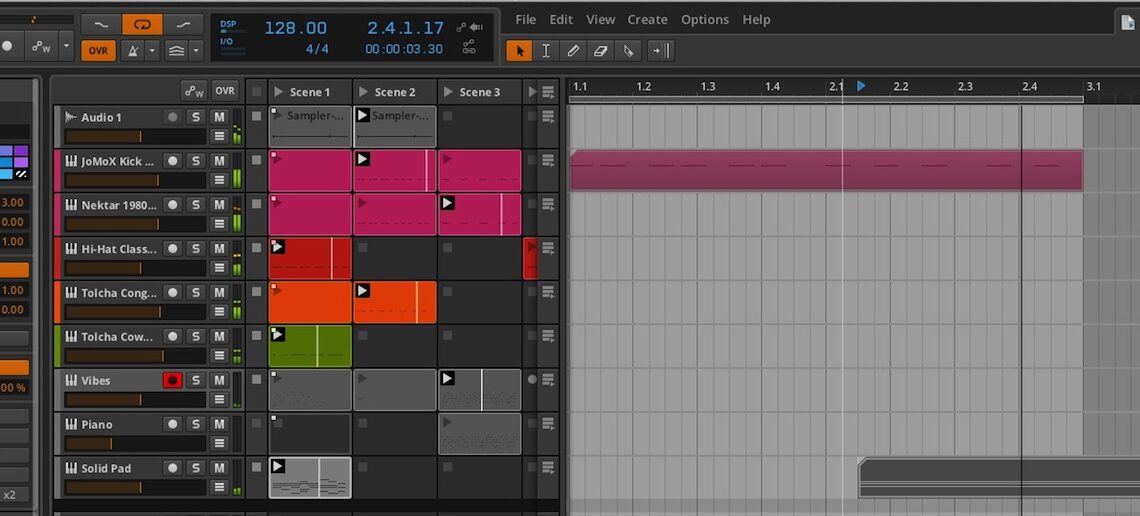Select the Knife slice tool
This screenshot has height=516, width=1140.
click(x=628, y=50)
